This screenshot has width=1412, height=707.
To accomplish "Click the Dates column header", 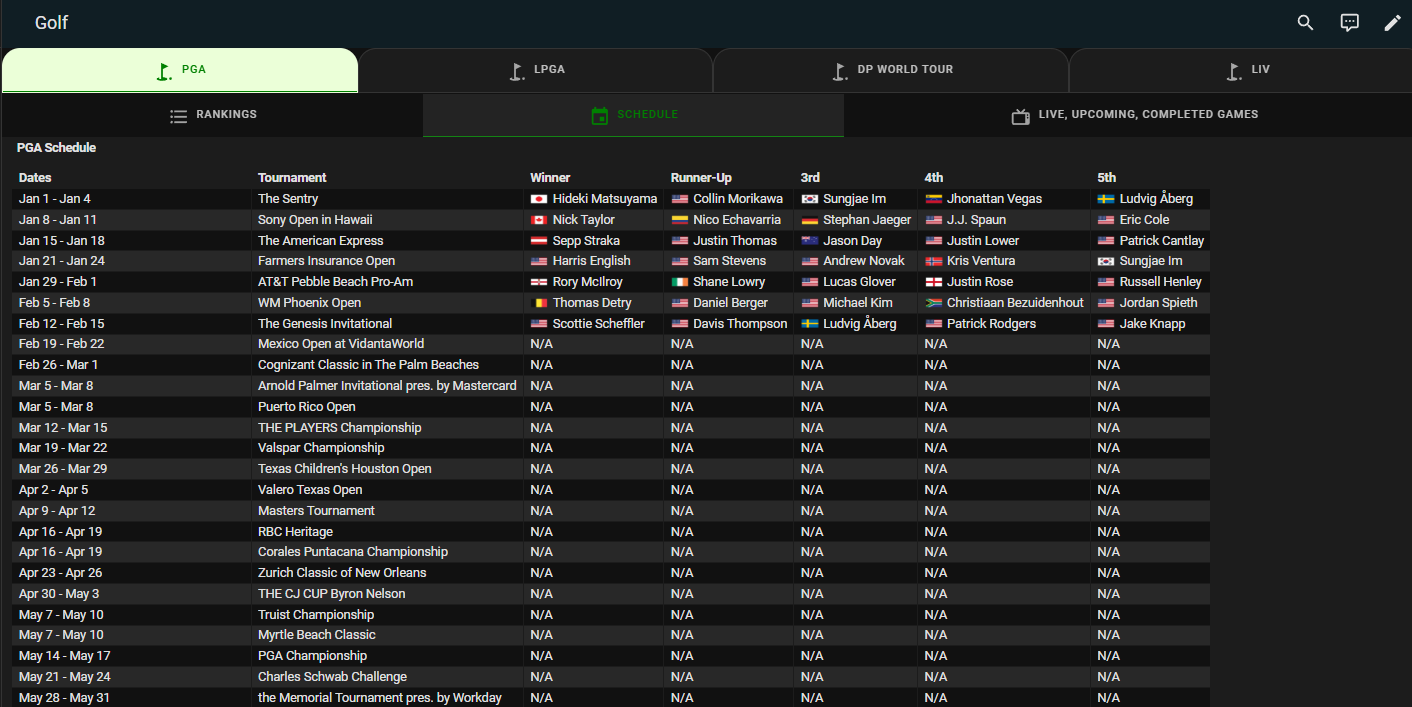I will coord(35,178).
